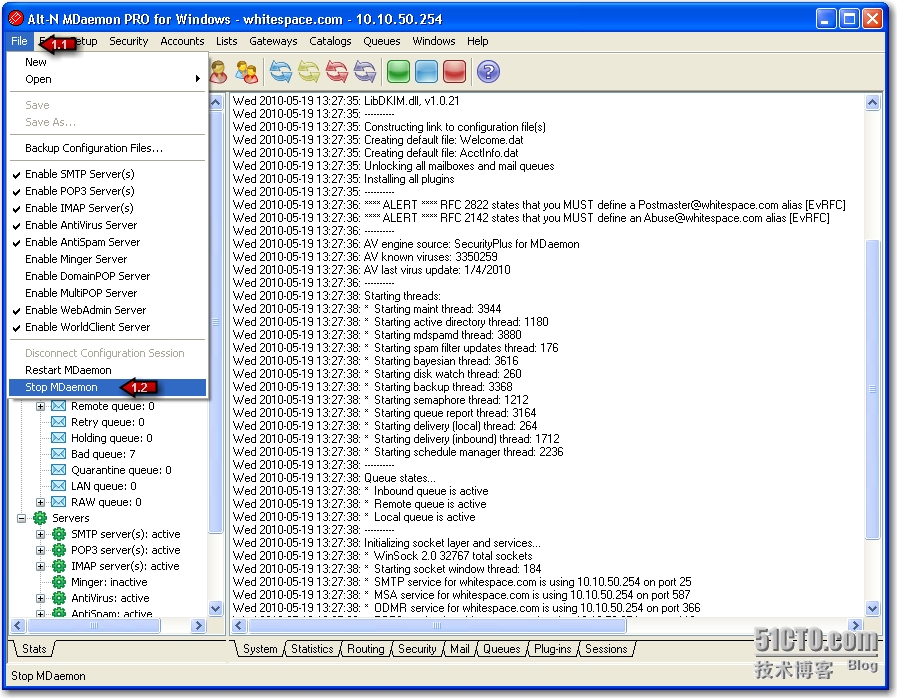Click the POP3 server gear icon

coord(59,550)
